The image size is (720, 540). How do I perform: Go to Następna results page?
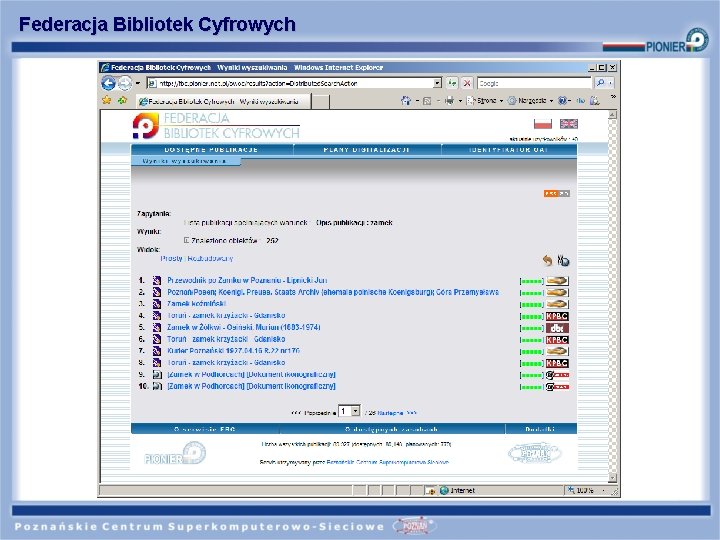click(x=397, y=413)
